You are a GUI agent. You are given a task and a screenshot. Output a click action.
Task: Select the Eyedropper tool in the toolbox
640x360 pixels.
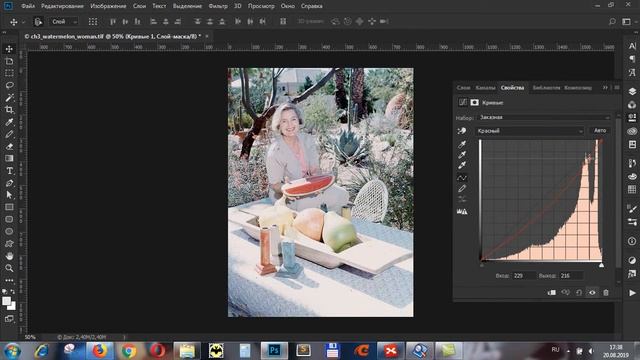pos(9,122)
